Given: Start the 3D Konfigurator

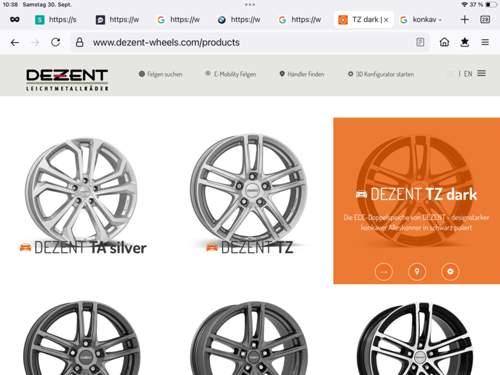Looking at the screenshot, I should click(381, 74).
